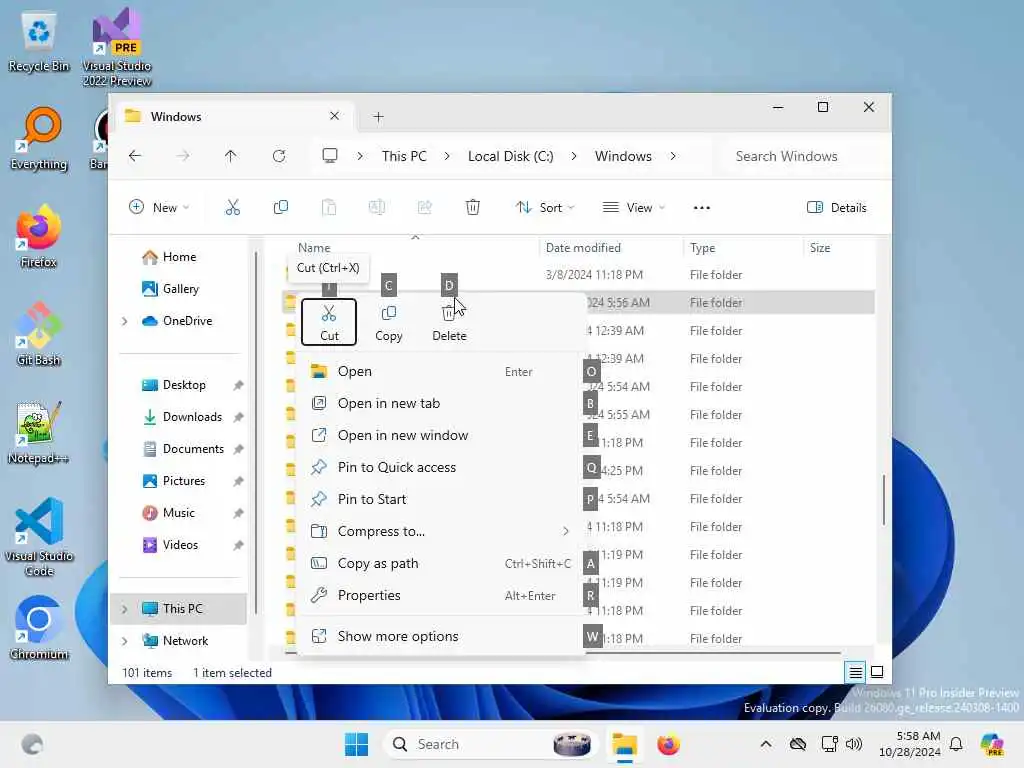This screenshot has height=768, width=1024.
Task: Click This PC in the address bar
Action: click(x=404, y=156)
